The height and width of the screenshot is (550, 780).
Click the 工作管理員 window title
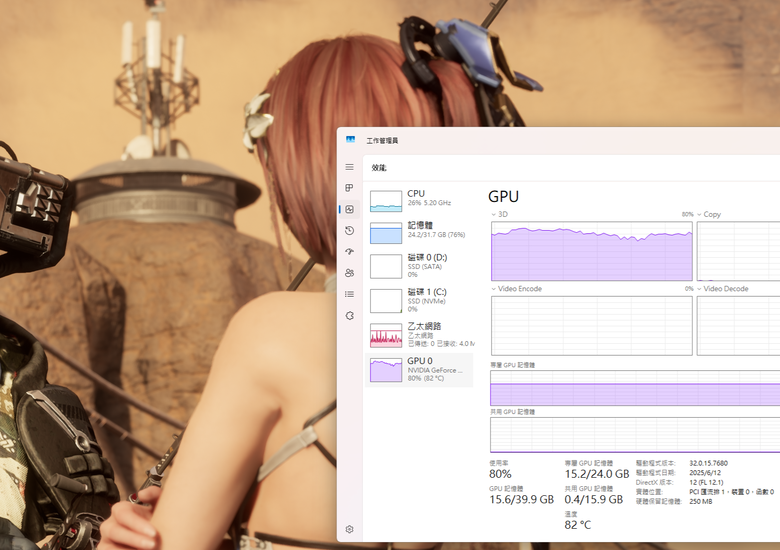coord(382,141)
